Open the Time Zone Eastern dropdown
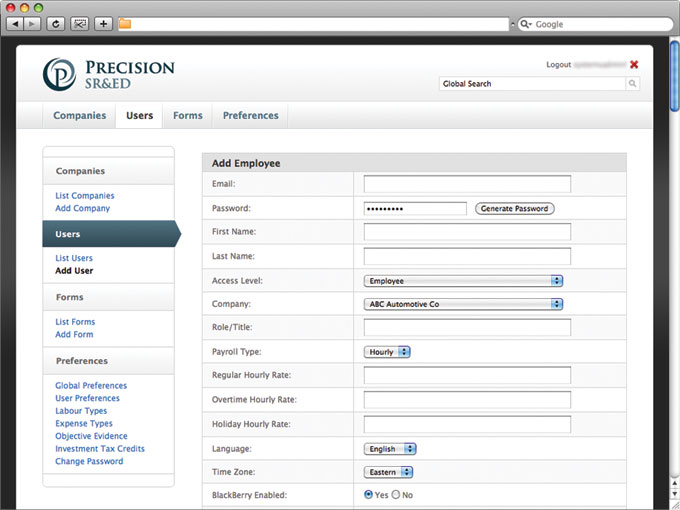Screen dimensions: 680x510 pos(388,472)
